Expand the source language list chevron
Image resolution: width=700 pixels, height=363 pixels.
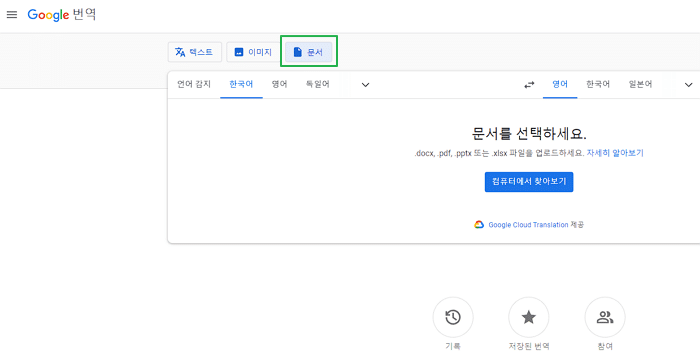[x=365, y=85]
